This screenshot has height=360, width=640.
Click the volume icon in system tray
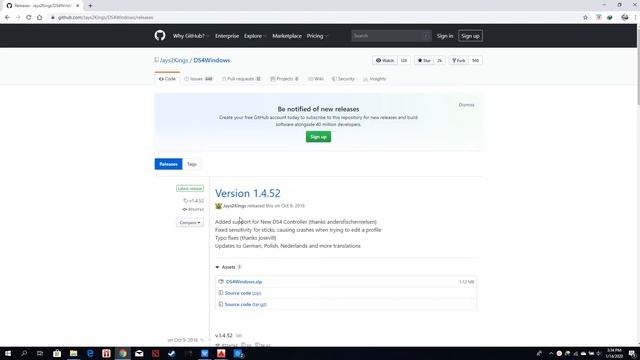pyautogui.click(x=599, y=353)
